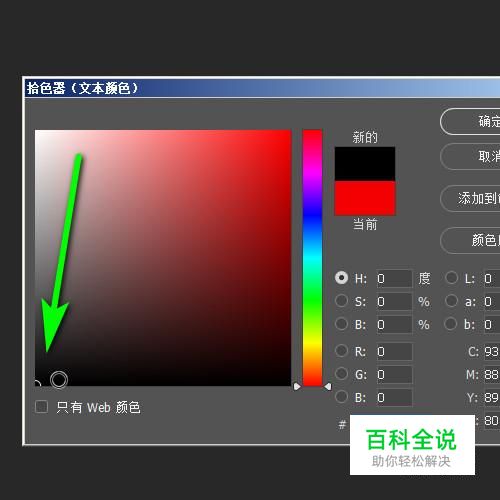
Task: Click the Lab b value input field
Action: point(492,324)
